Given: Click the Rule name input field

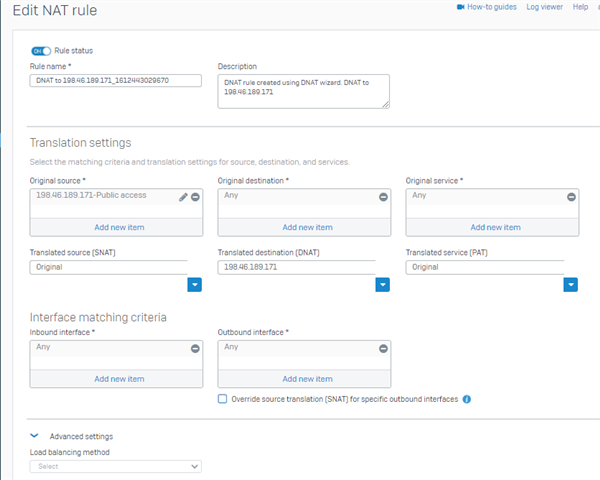Looking at the screenshot, I should tap(116, 80).
